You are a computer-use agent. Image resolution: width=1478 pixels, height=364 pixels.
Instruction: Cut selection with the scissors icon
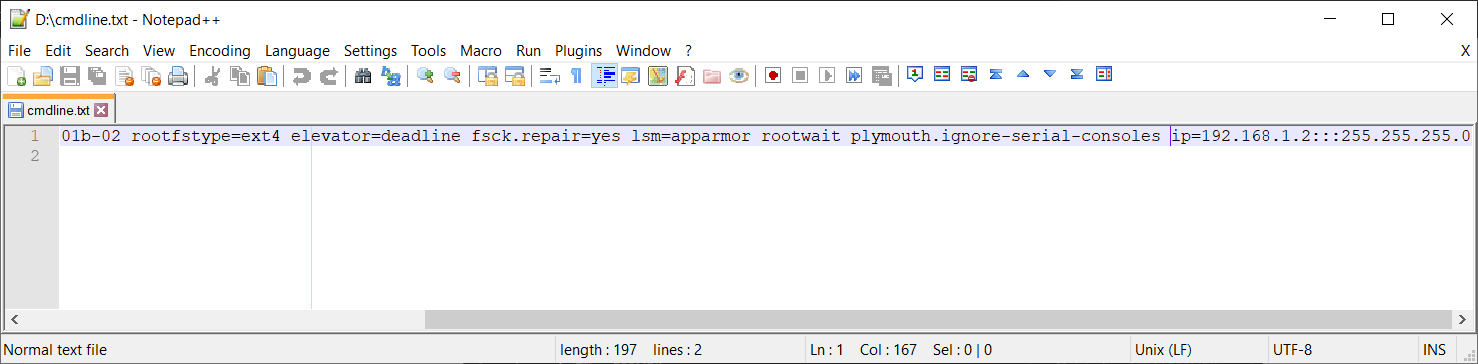212,75
